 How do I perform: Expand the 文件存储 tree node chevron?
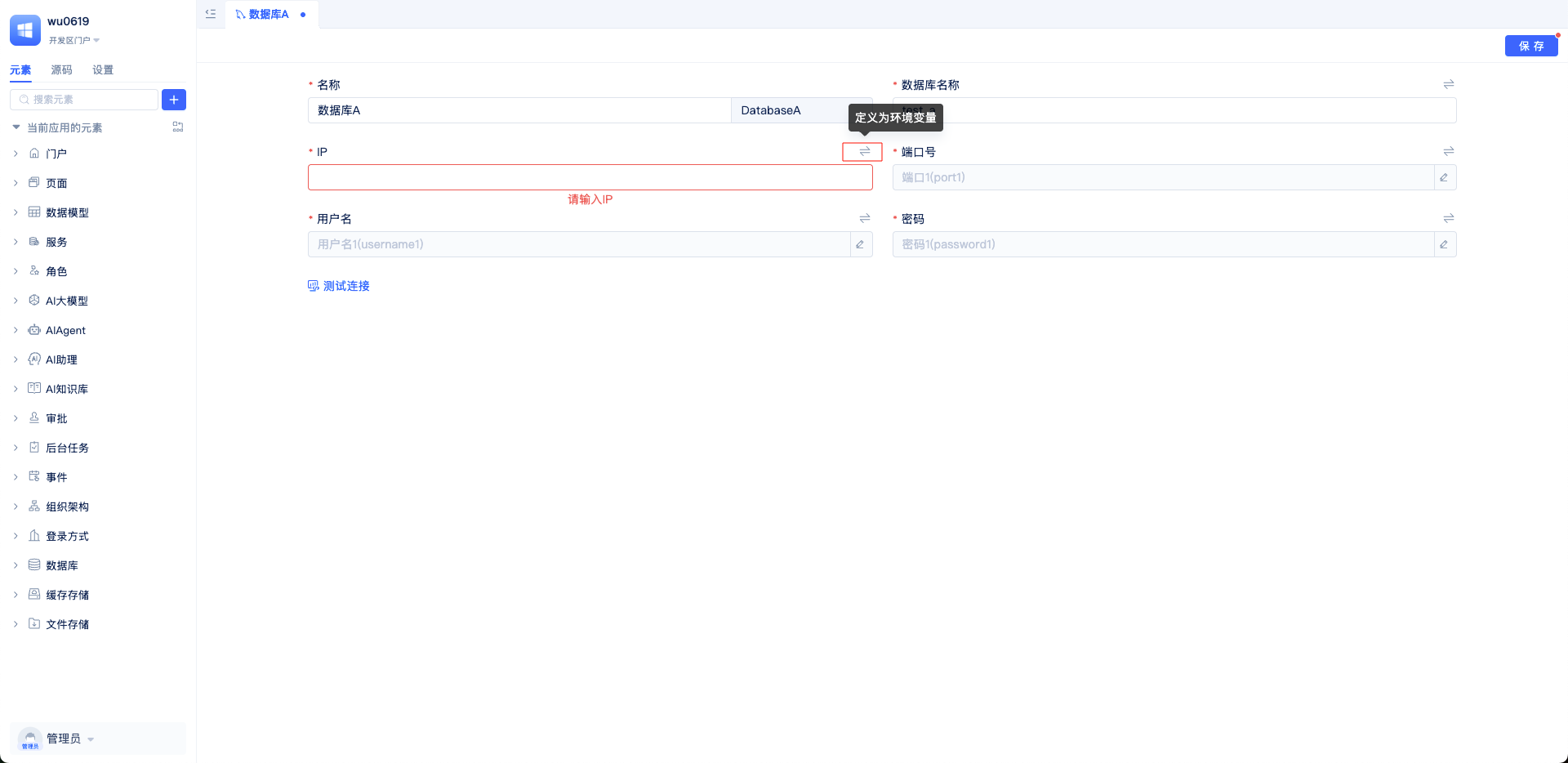coord(16,623)
